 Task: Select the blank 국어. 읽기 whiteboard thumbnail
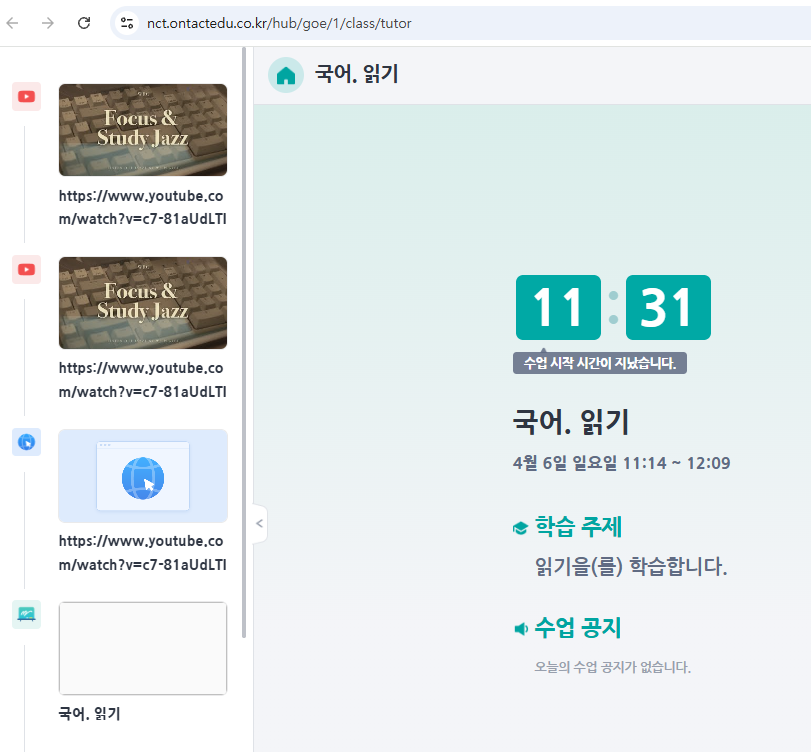[143, 648]
